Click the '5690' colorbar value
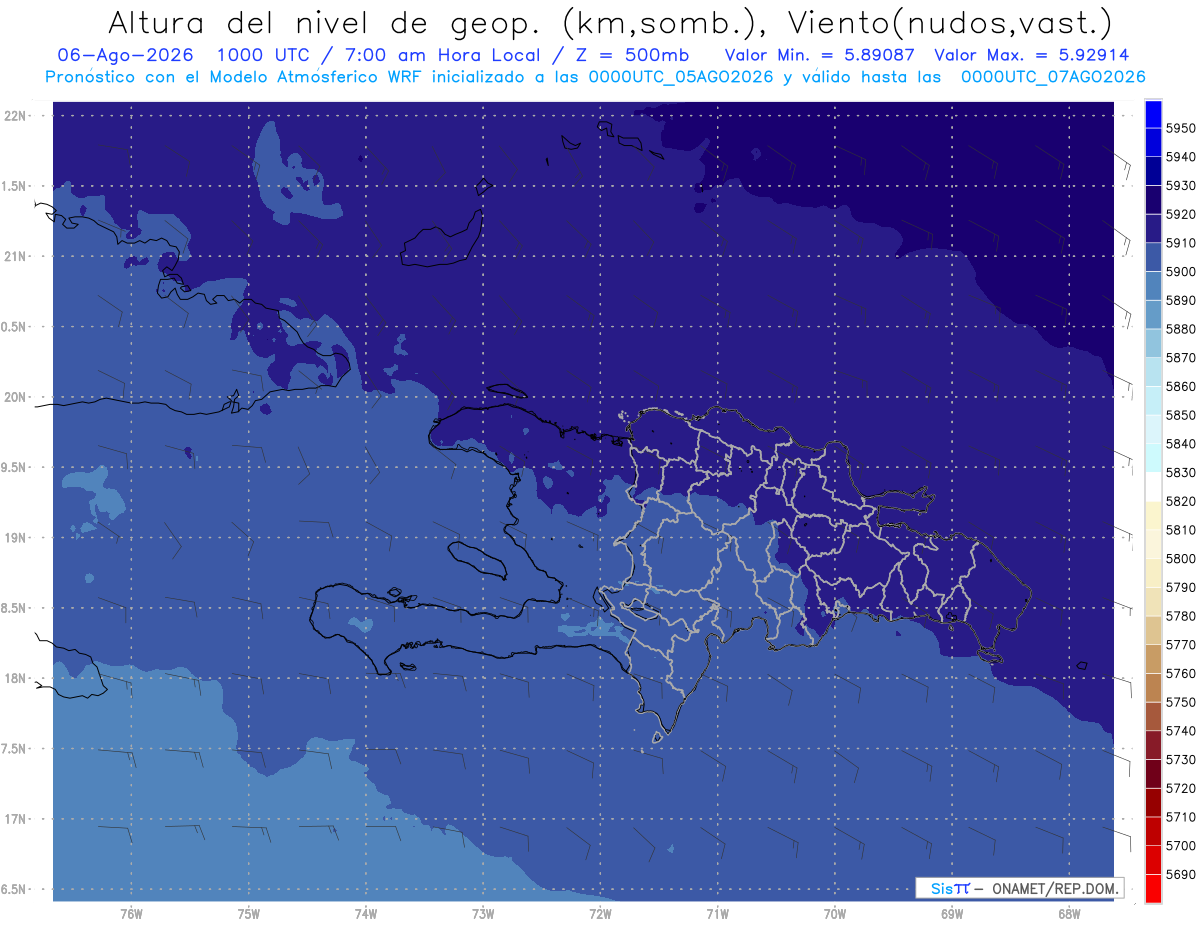This screenshot has height=927, width=1200. (1180, 874)
